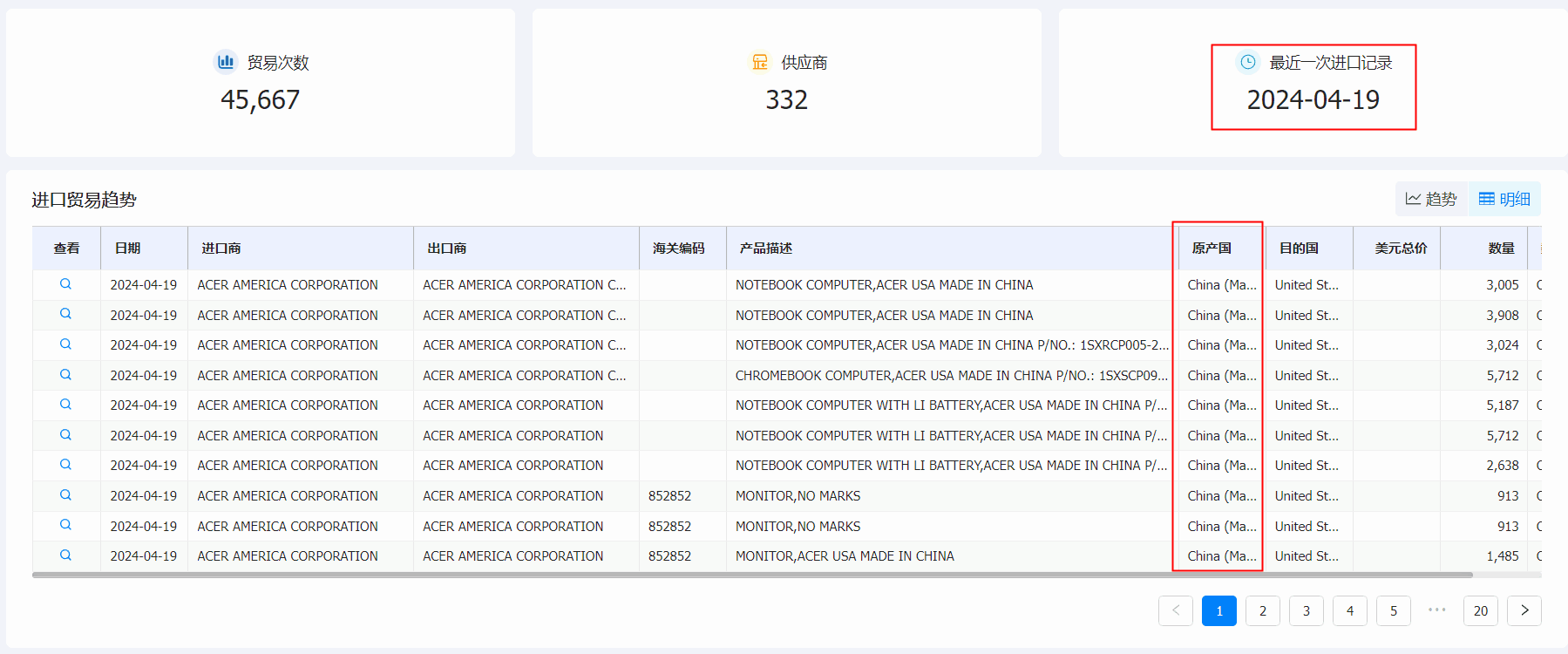
Task: Click the 原产国 column header
Action: tap(1212, 249)
